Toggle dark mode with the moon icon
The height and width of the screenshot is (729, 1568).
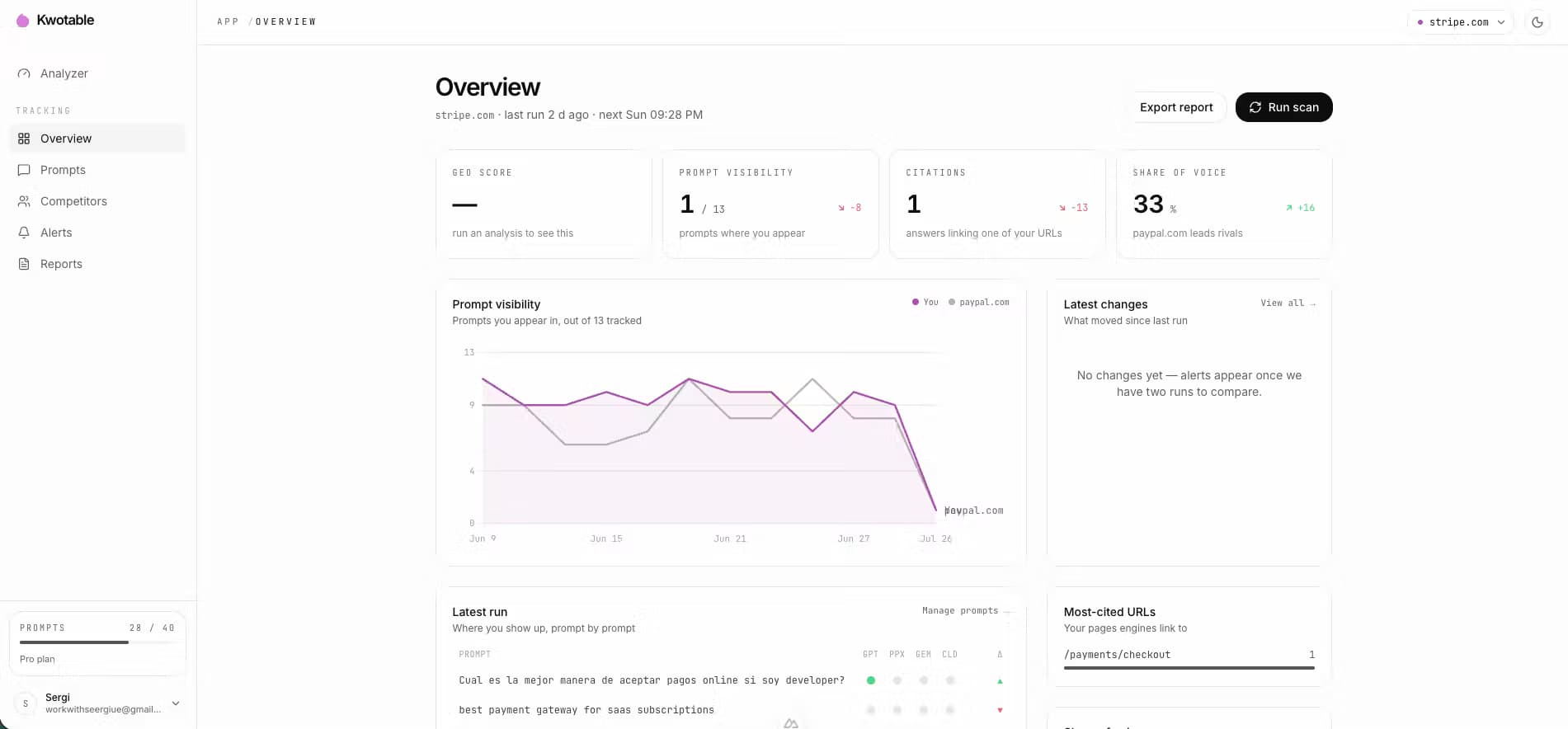pyautogui.click(x=1537, y=22)
